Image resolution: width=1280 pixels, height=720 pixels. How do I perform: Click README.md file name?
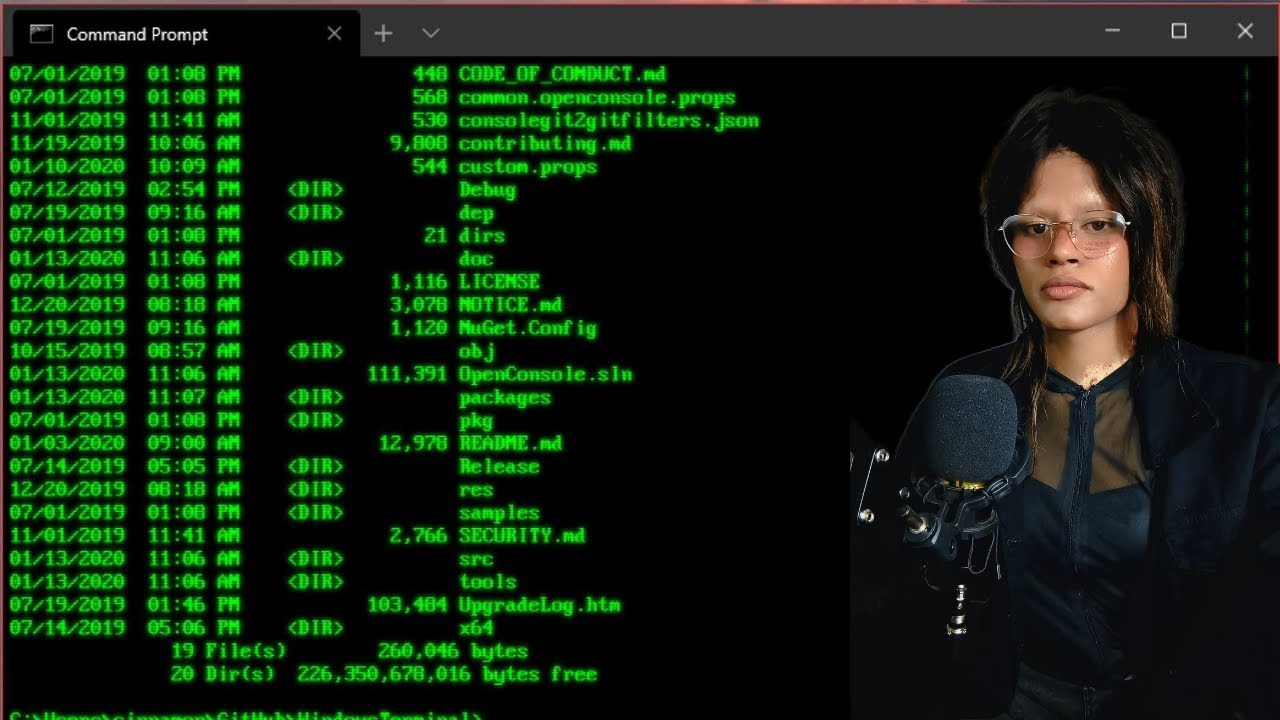tap(510, 443)
